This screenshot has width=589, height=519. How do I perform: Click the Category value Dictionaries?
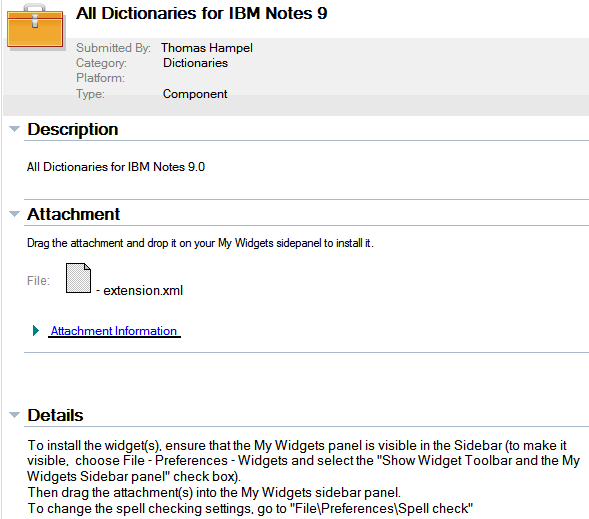pyautogui.click(x=195, y=63)
